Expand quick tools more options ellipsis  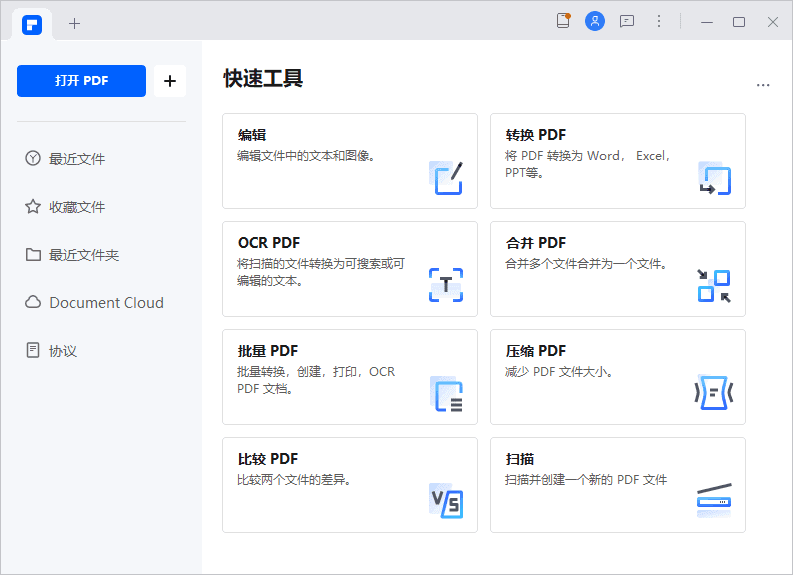click(763, 86)
